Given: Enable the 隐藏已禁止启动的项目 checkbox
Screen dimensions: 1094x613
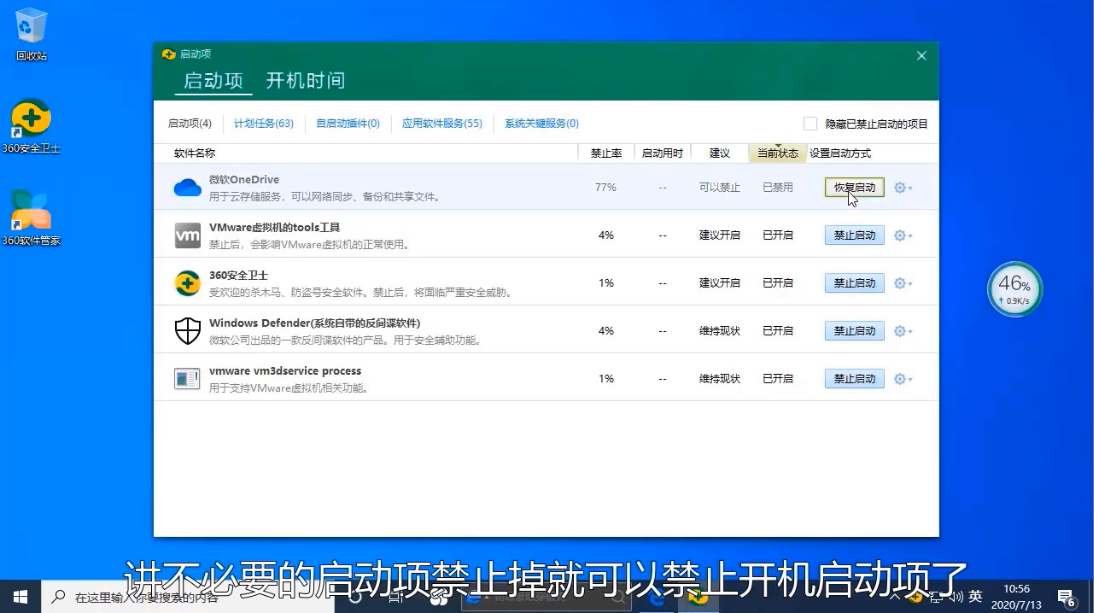Looking at the screenshot, I should [x=810, y=124].
